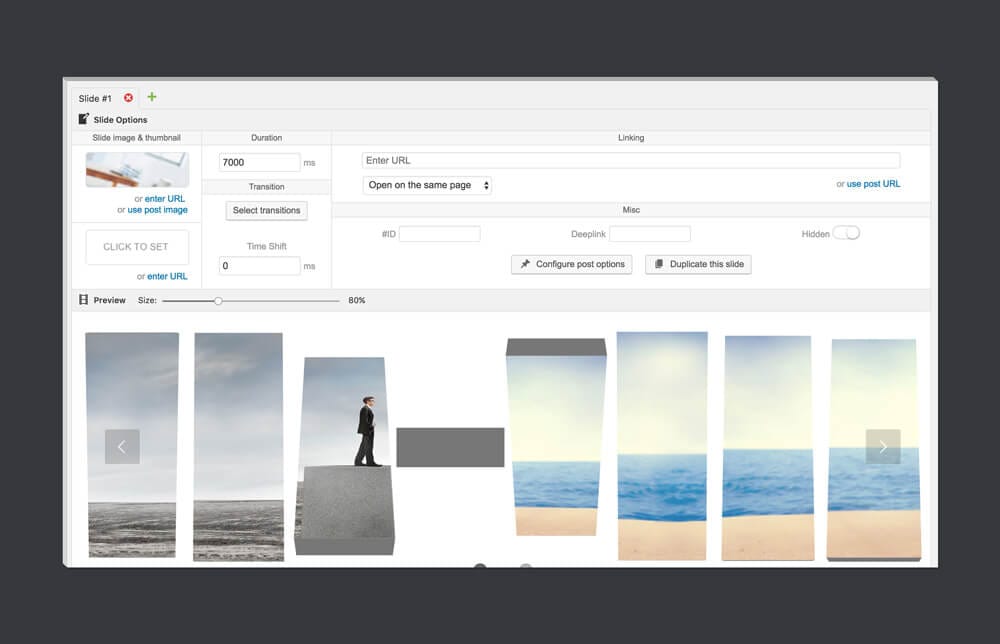Click the copy icon on Duplicate this slide

(658, 265)
